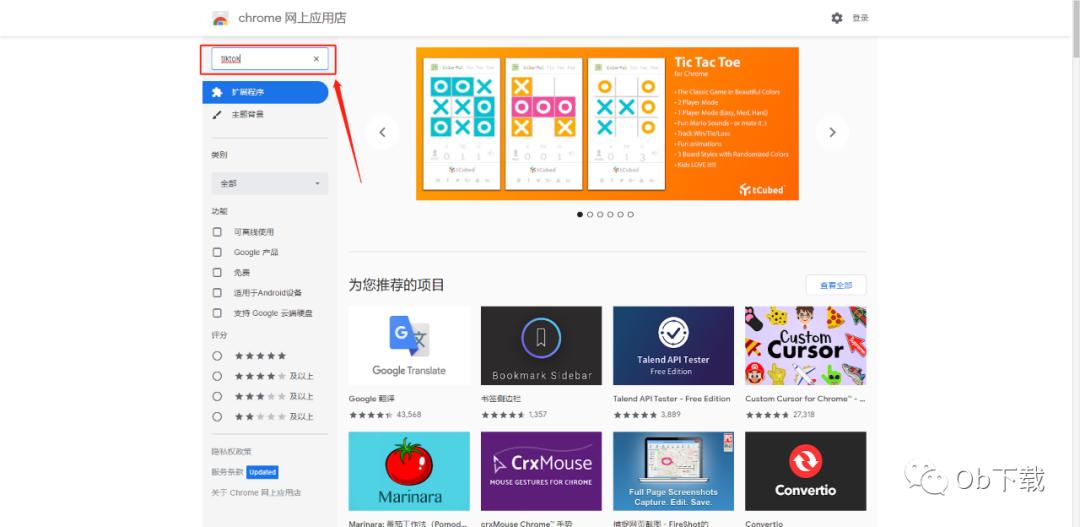The height and width of the screenshot is (527, 1080).
Task: Click the Chrome Web Store logo
Action: pyautogui.click(x=220, y=19)
